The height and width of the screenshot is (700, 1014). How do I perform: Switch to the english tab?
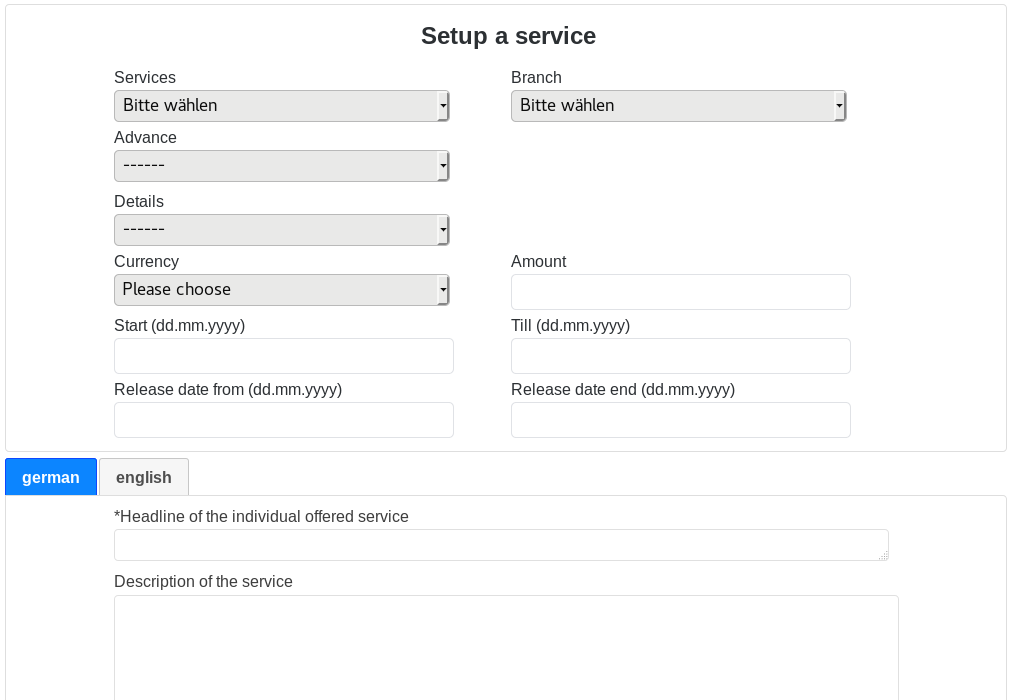tap(144, 477)
